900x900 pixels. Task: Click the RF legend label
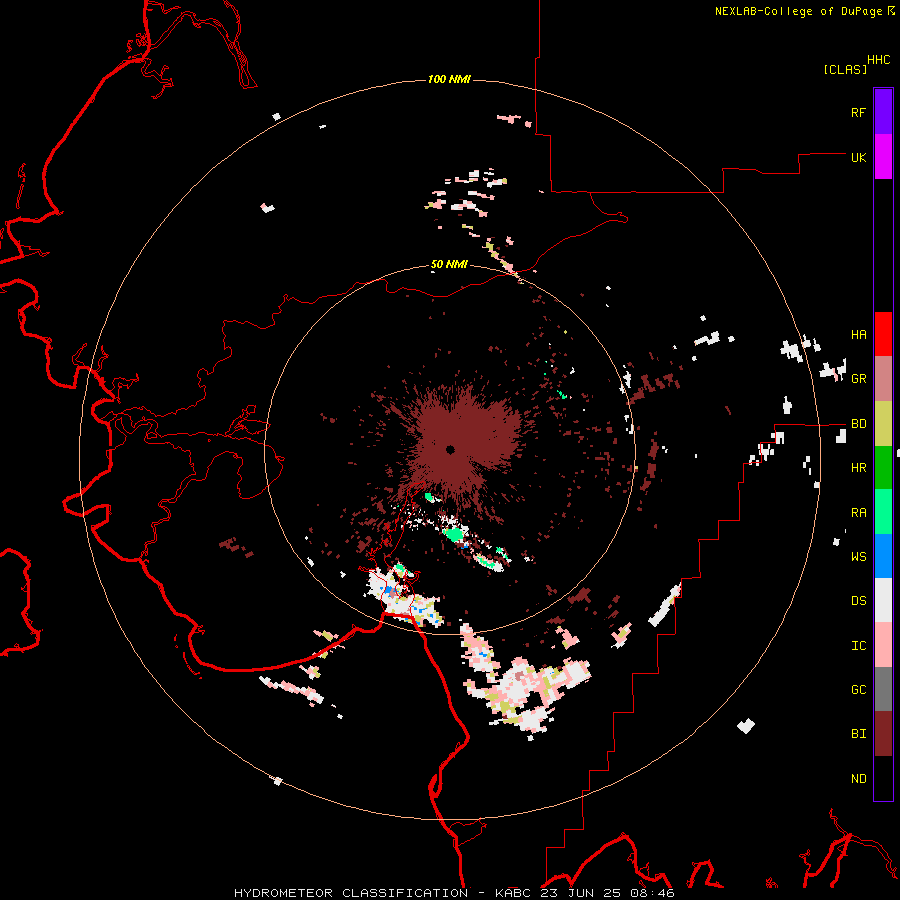pyautogui.click(x=858, y=112)
